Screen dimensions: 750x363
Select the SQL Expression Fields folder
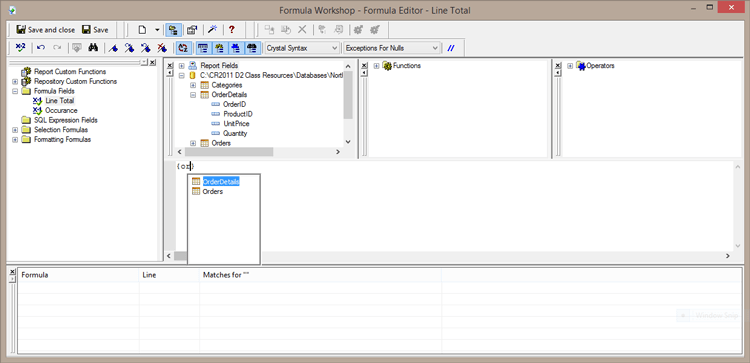(66, 120)
